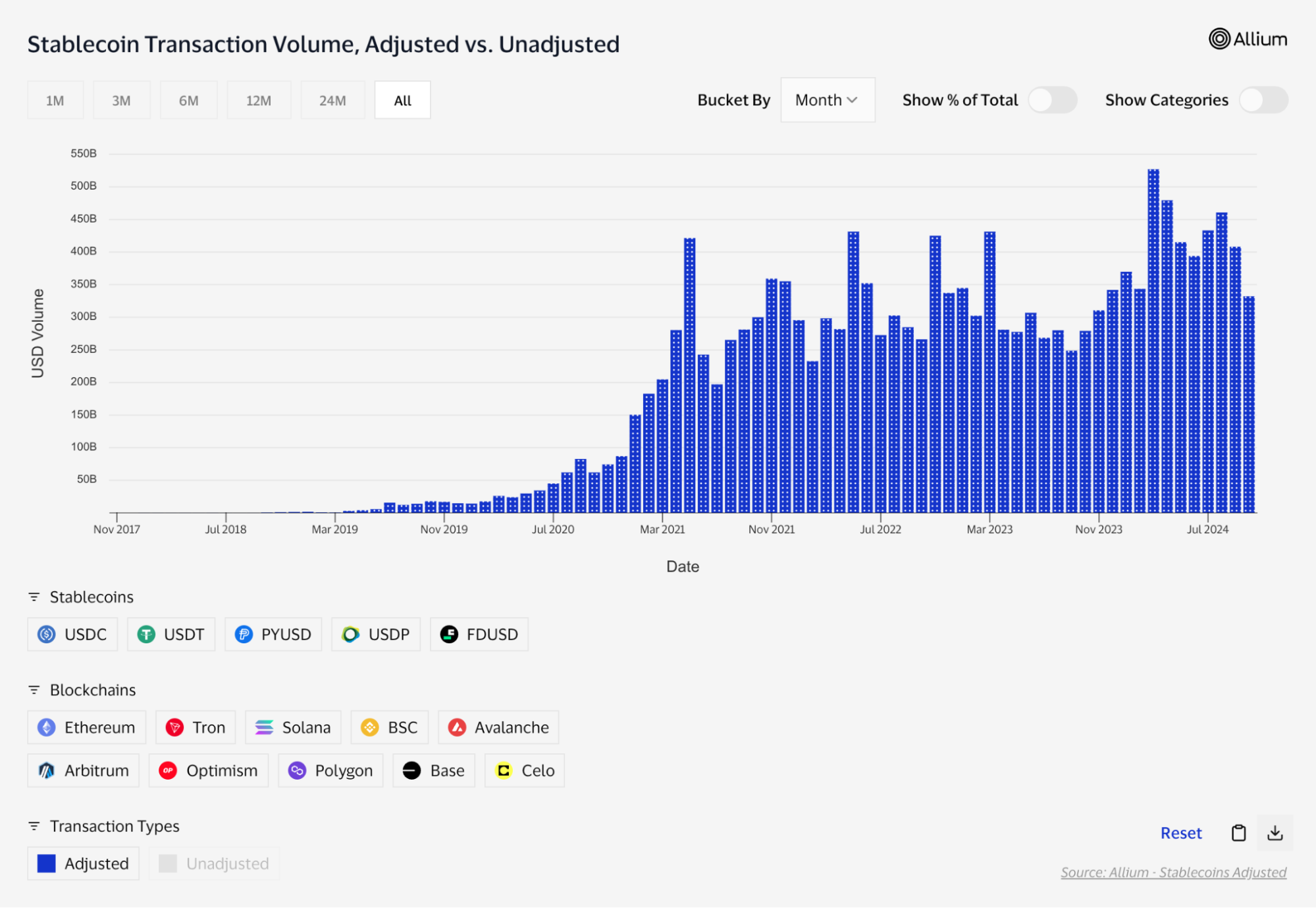
Task: Select the PYUSD stablecoin chip
Action: [x=273, y=634]
